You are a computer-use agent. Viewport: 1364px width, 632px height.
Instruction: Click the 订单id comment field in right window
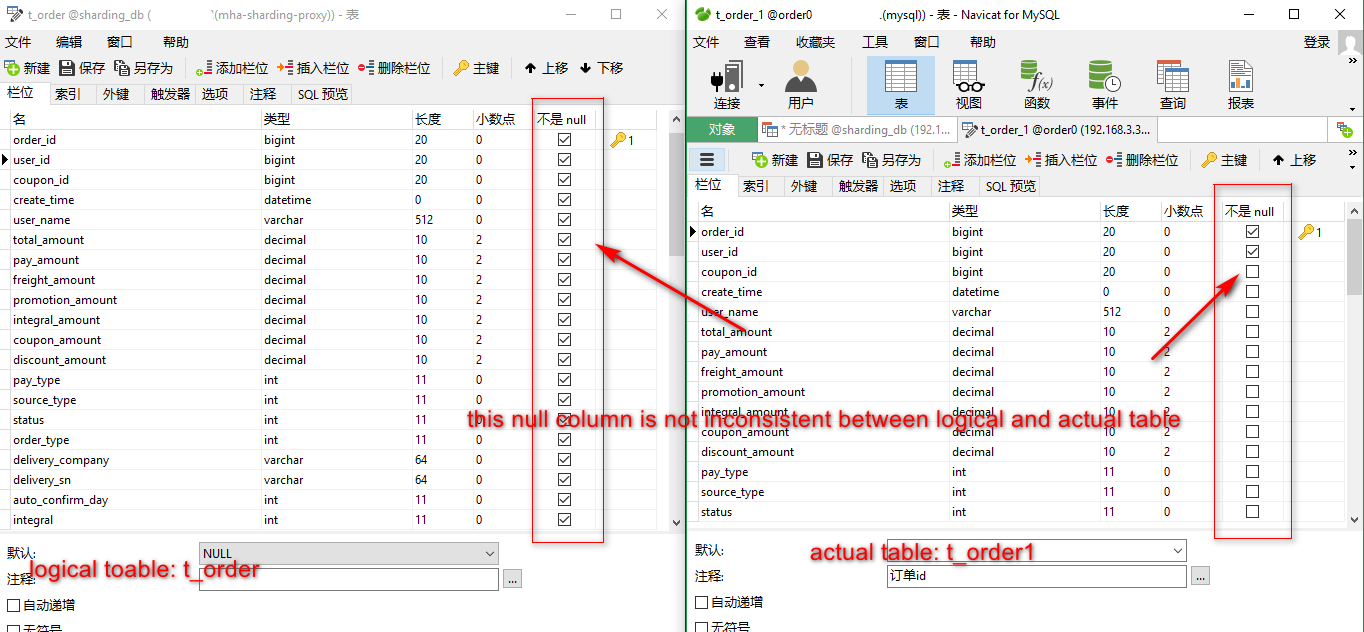[x=1036, y=576]
